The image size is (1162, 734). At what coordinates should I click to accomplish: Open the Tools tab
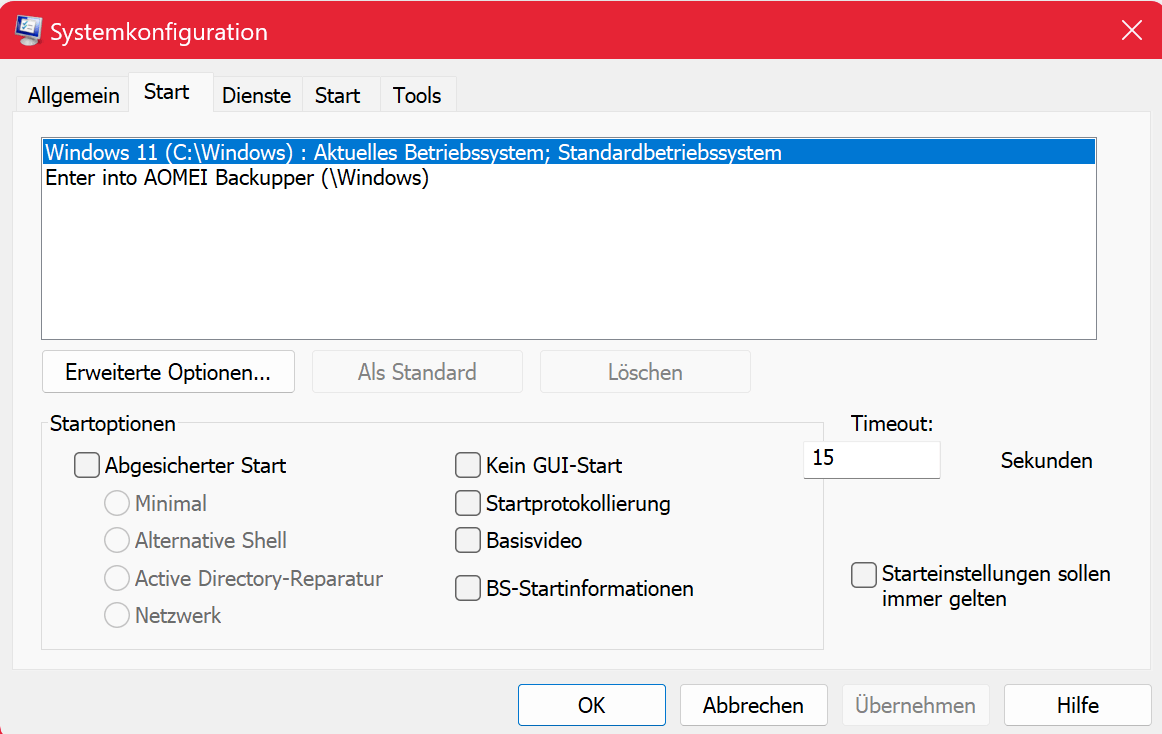pos(416,95)
